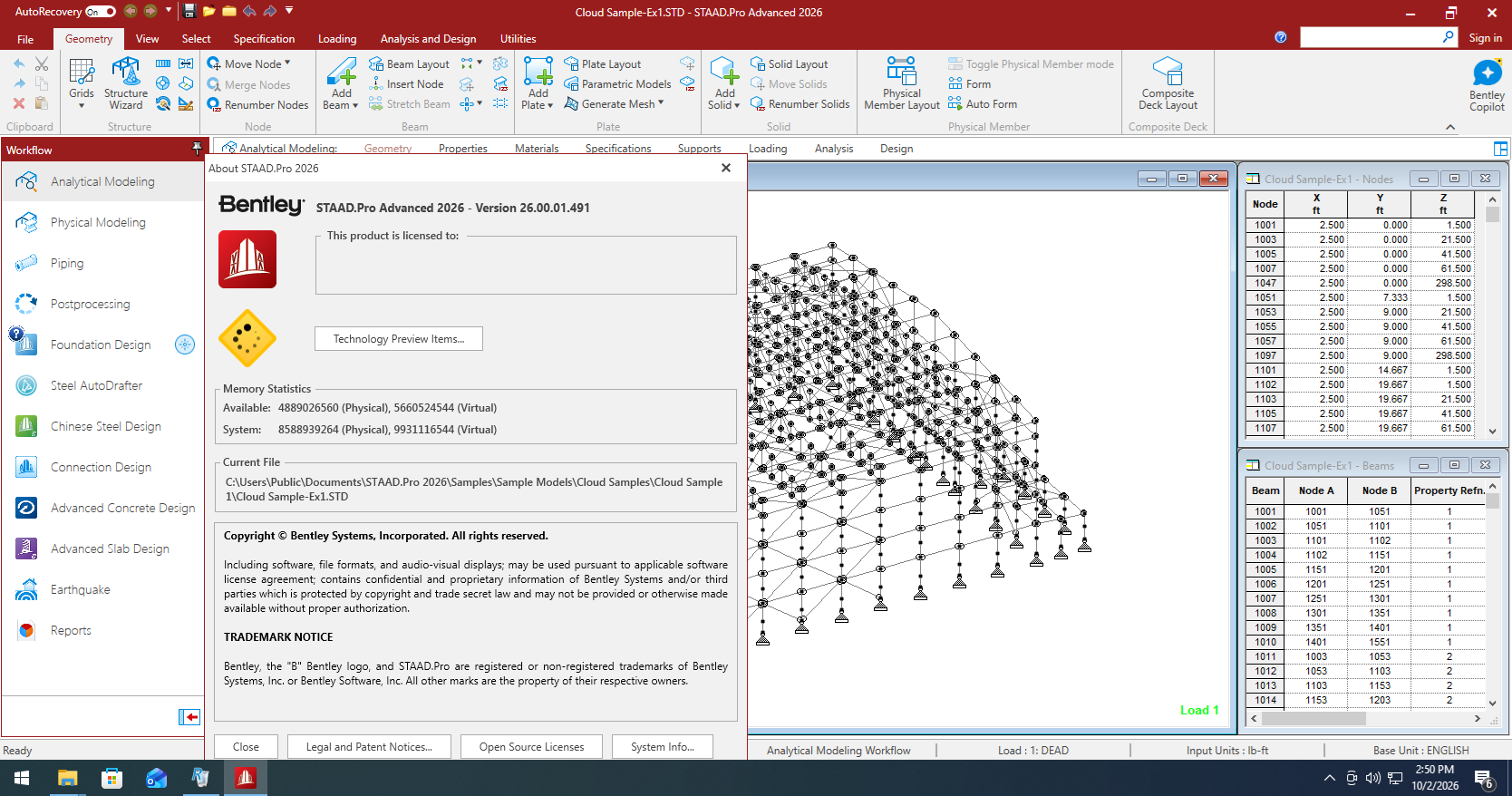Expand the Generate Mesh dropdown

(x=661, y=102)
